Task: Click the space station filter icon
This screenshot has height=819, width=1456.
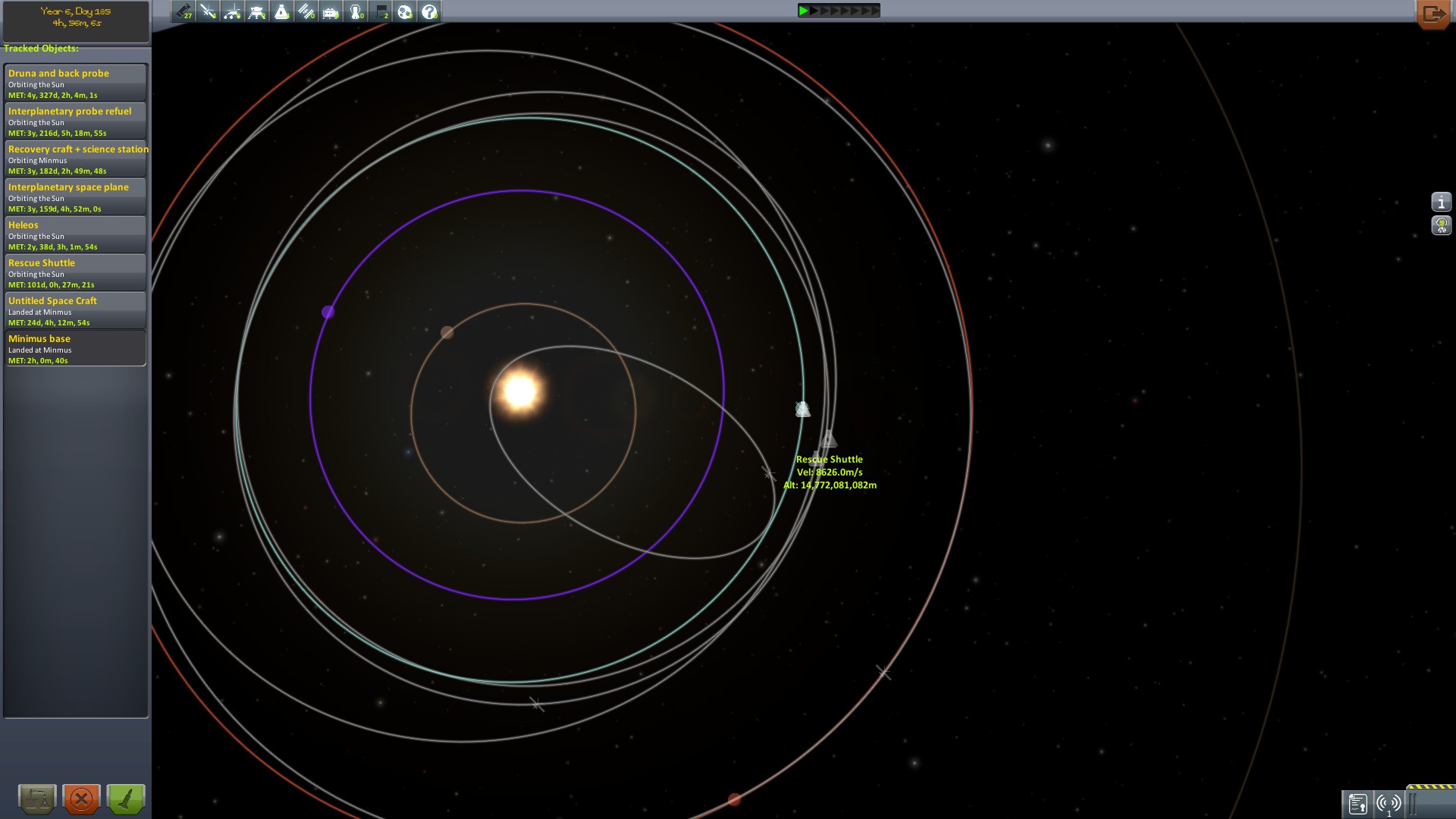Action: [x=306, y=11]
